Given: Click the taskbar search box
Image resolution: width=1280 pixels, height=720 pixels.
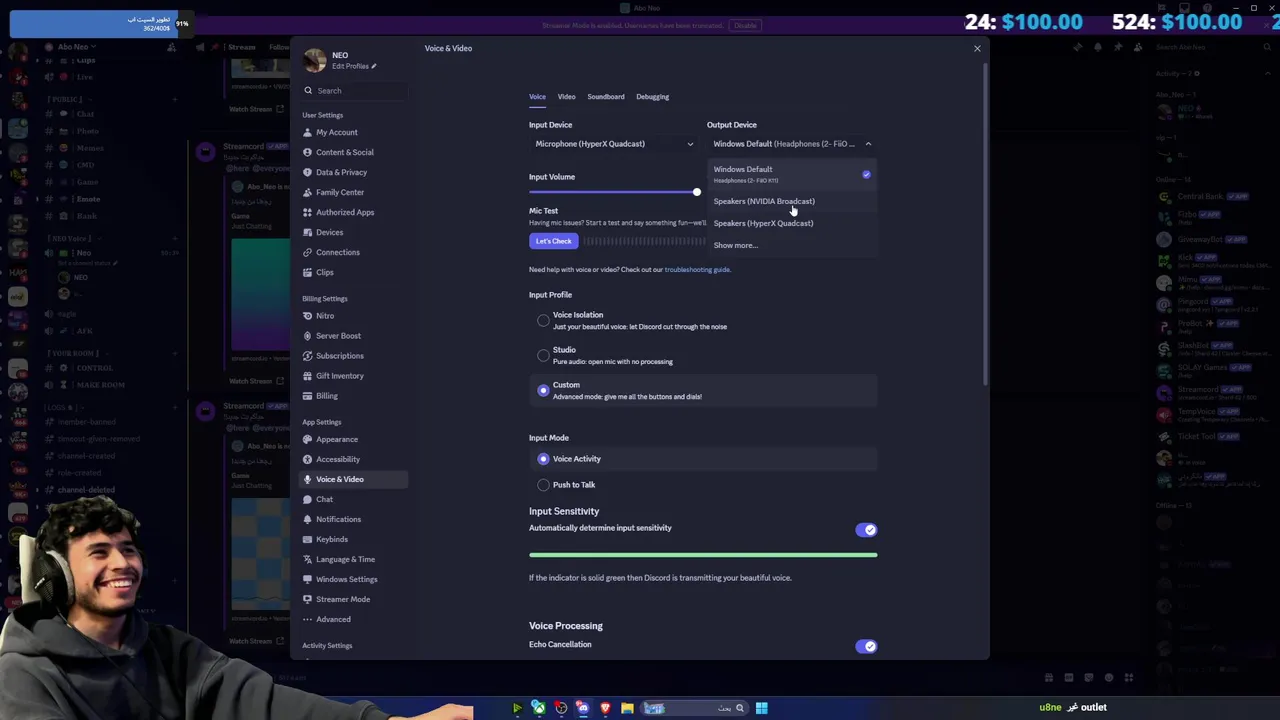Looking at the screenshot, I should point(695,708).
